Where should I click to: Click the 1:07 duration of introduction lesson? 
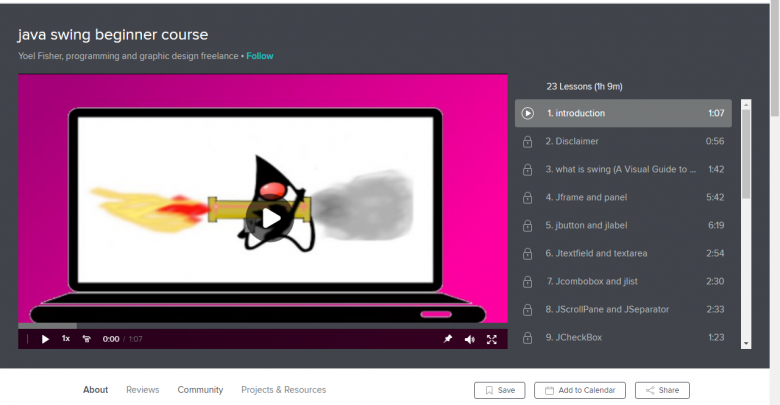tap(716, 113)
